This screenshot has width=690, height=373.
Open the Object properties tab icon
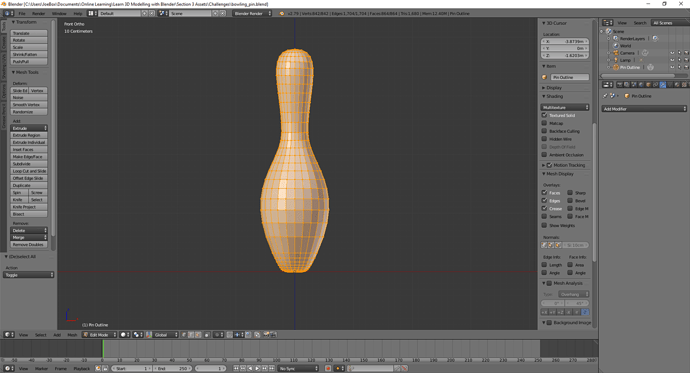(648, 84)
